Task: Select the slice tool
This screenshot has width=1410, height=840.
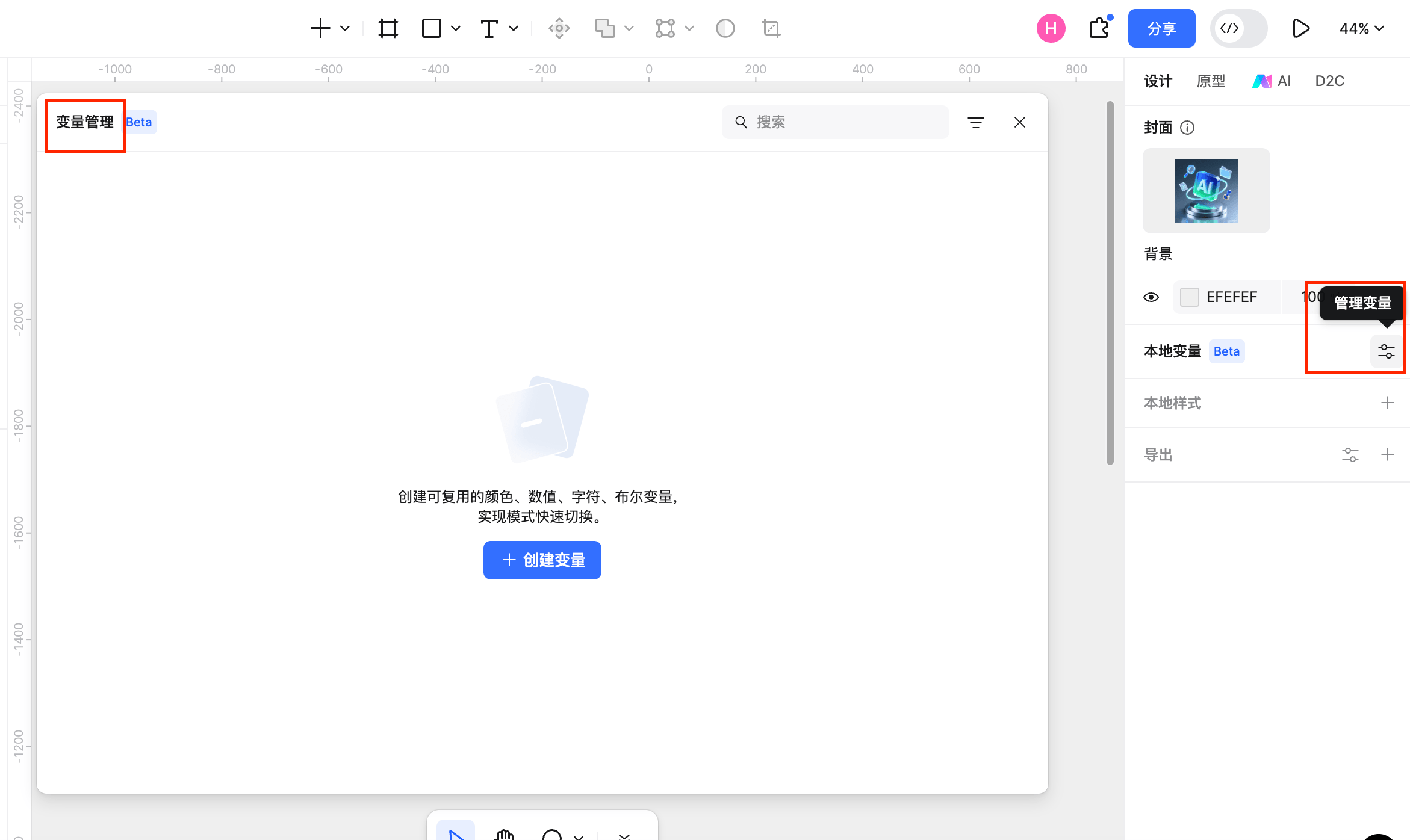Action: [x=771, y=28]
